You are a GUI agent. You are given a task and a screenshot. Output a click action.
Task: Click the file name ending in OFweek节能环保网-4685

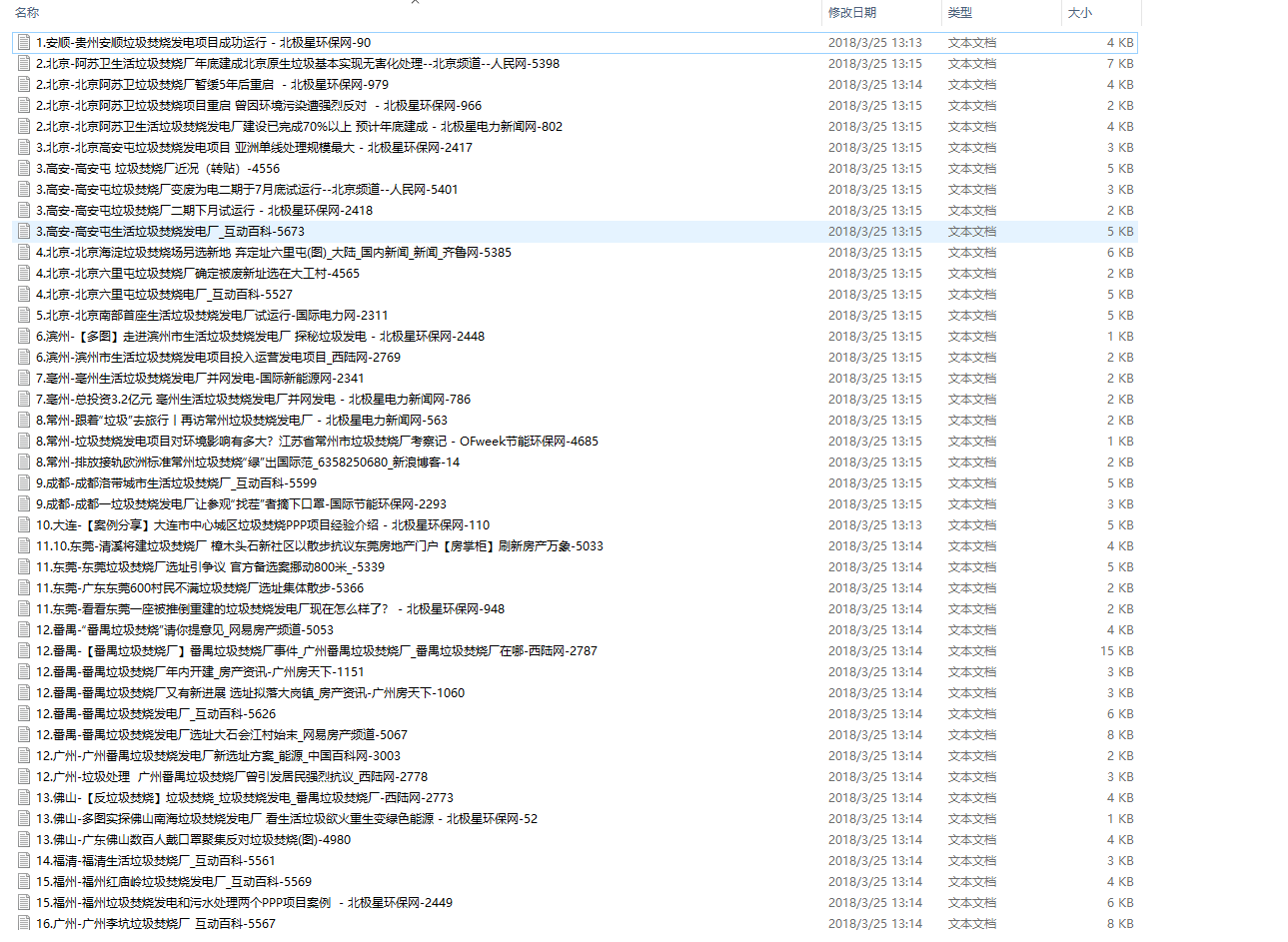[318, 441]
